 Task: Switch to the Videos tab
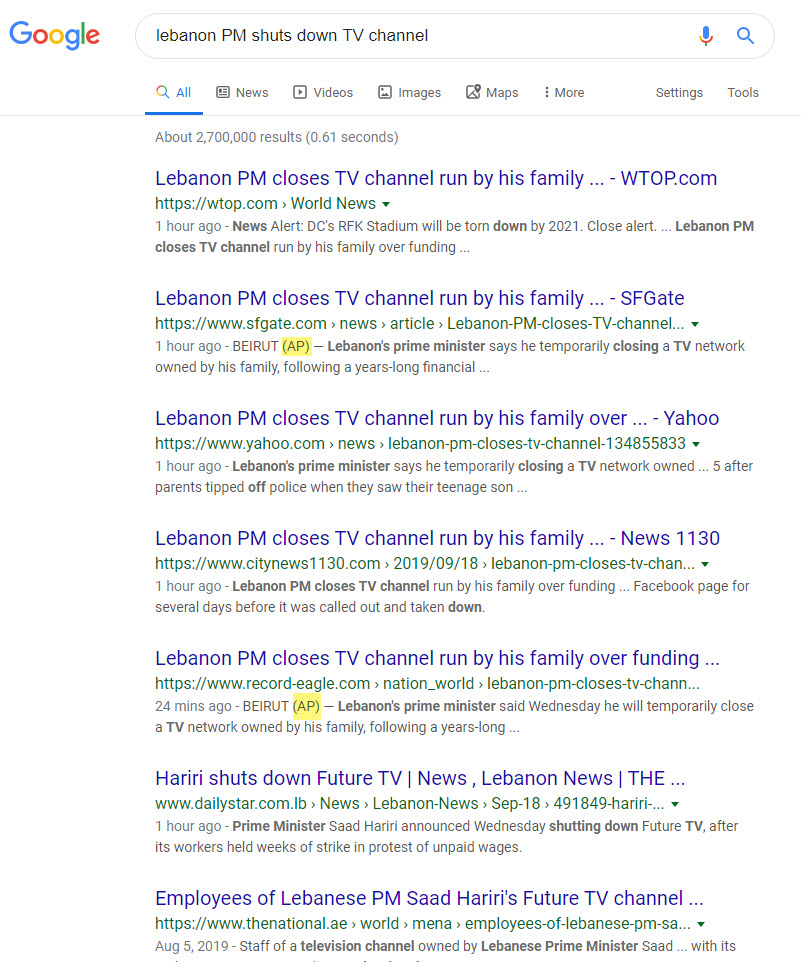coord(322,93)
